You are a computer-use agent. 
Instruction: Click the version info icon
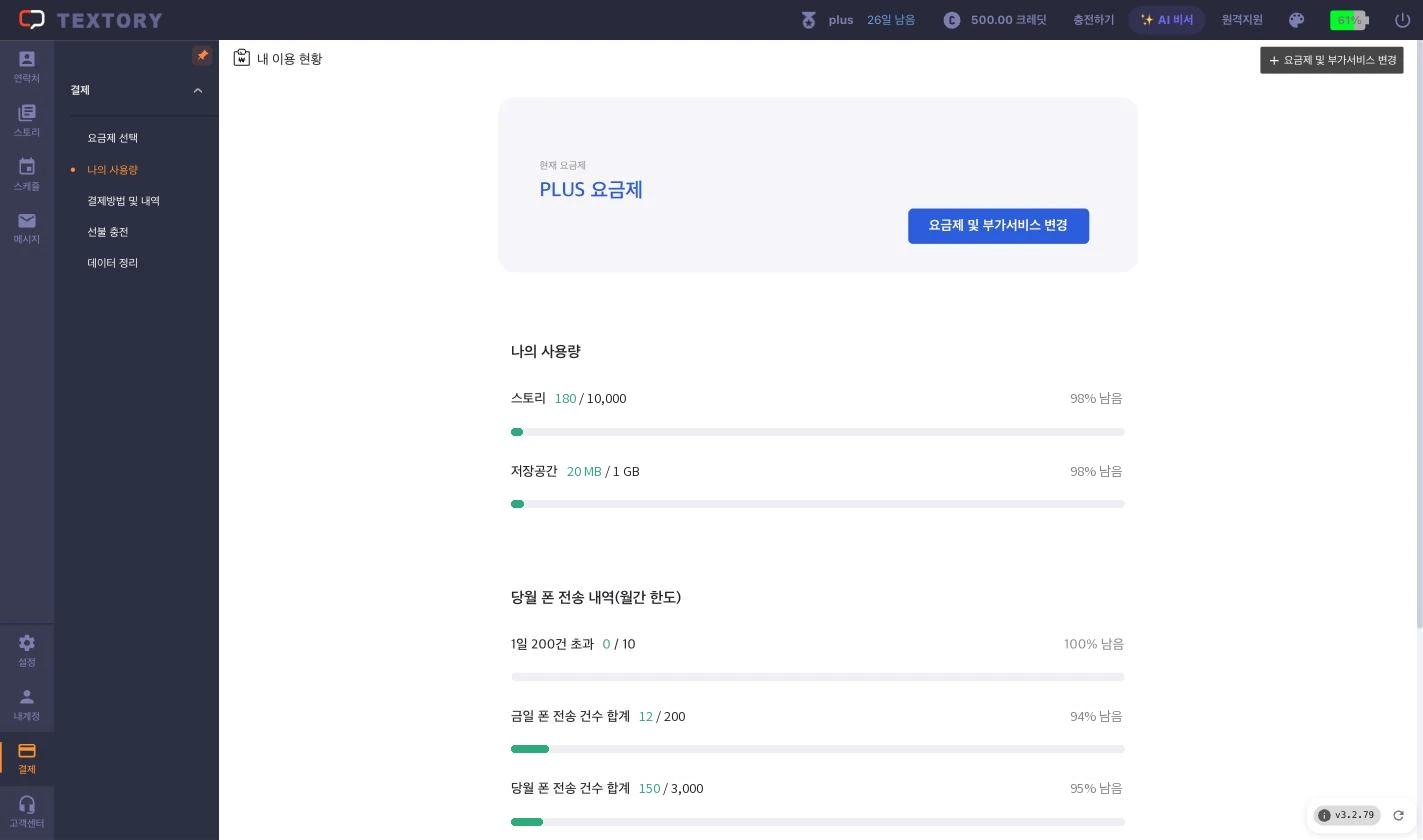(x=1324, y=815)
